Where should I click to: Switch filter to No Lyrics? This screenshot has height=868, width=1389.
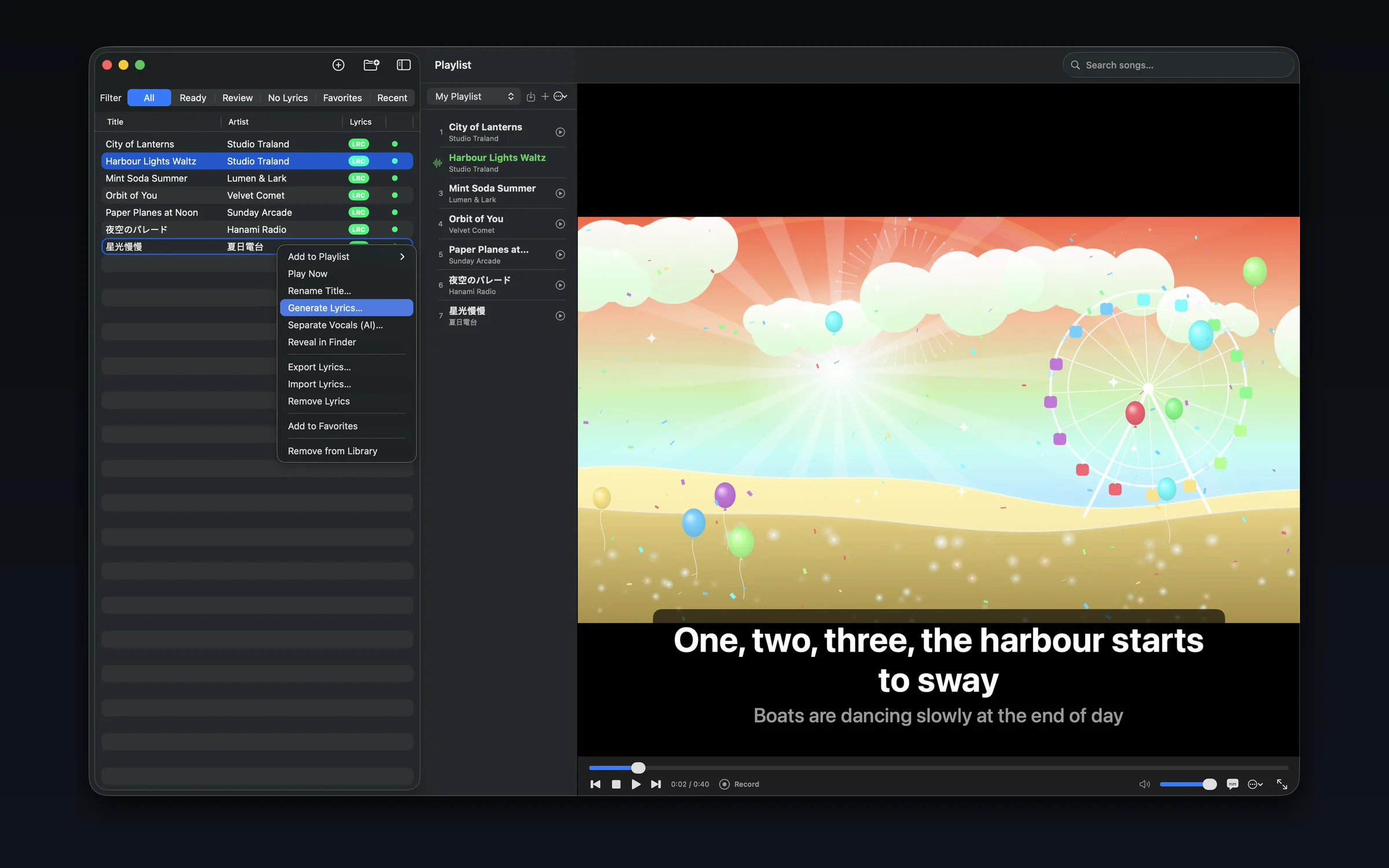pyautogui.click(x=288, y=98)
